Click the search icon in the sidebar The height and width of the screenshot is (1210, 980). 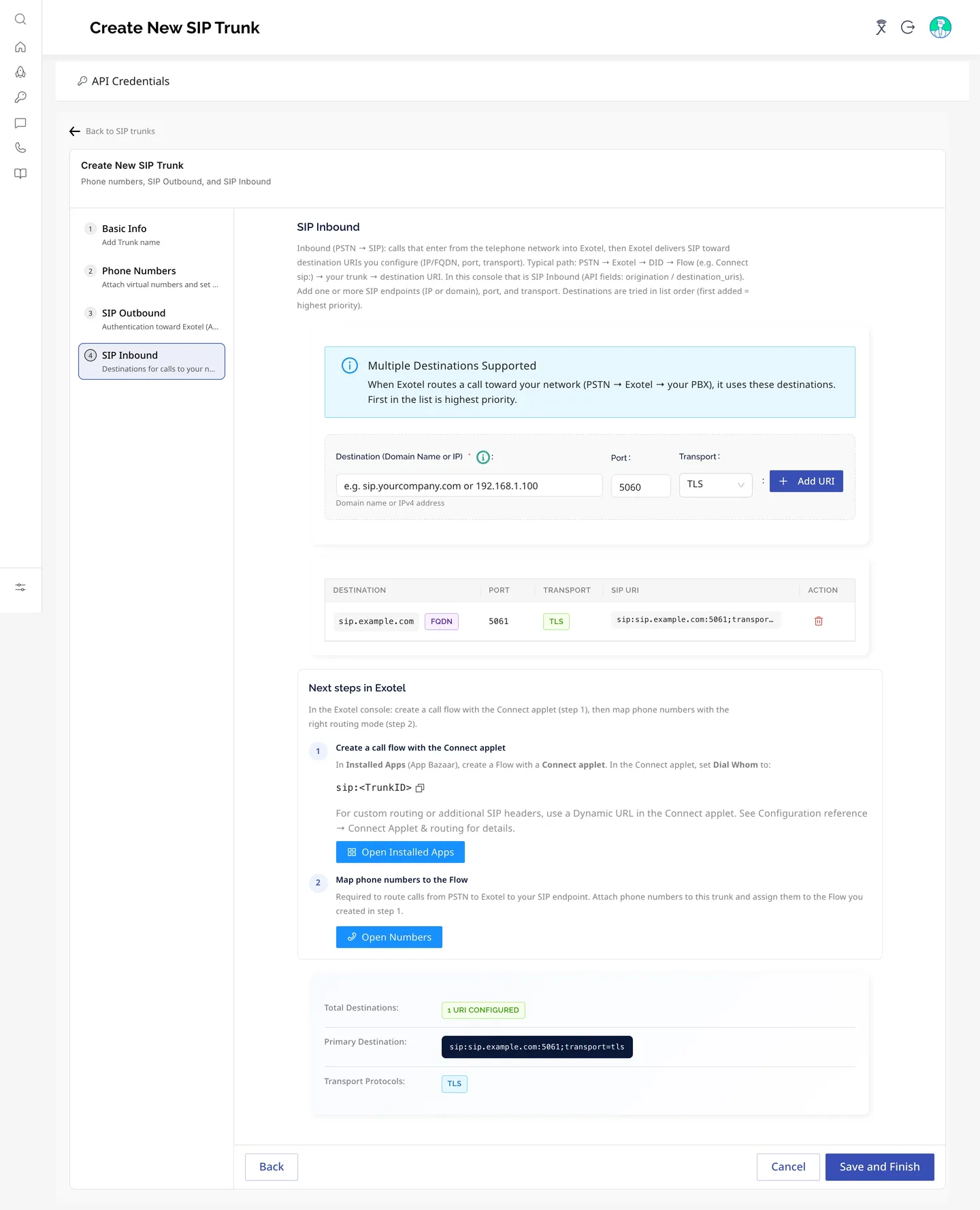point(20,19)
